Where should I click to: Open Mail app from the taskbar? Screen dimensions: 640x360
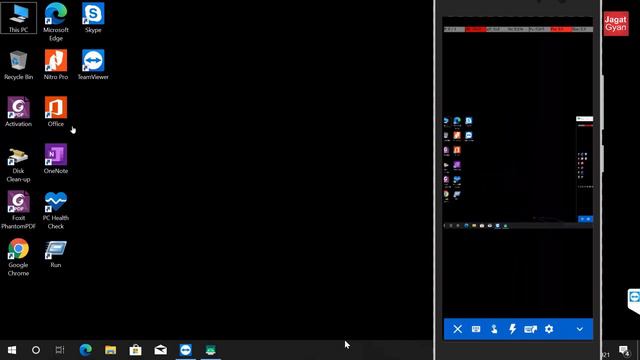coord(161,350)
